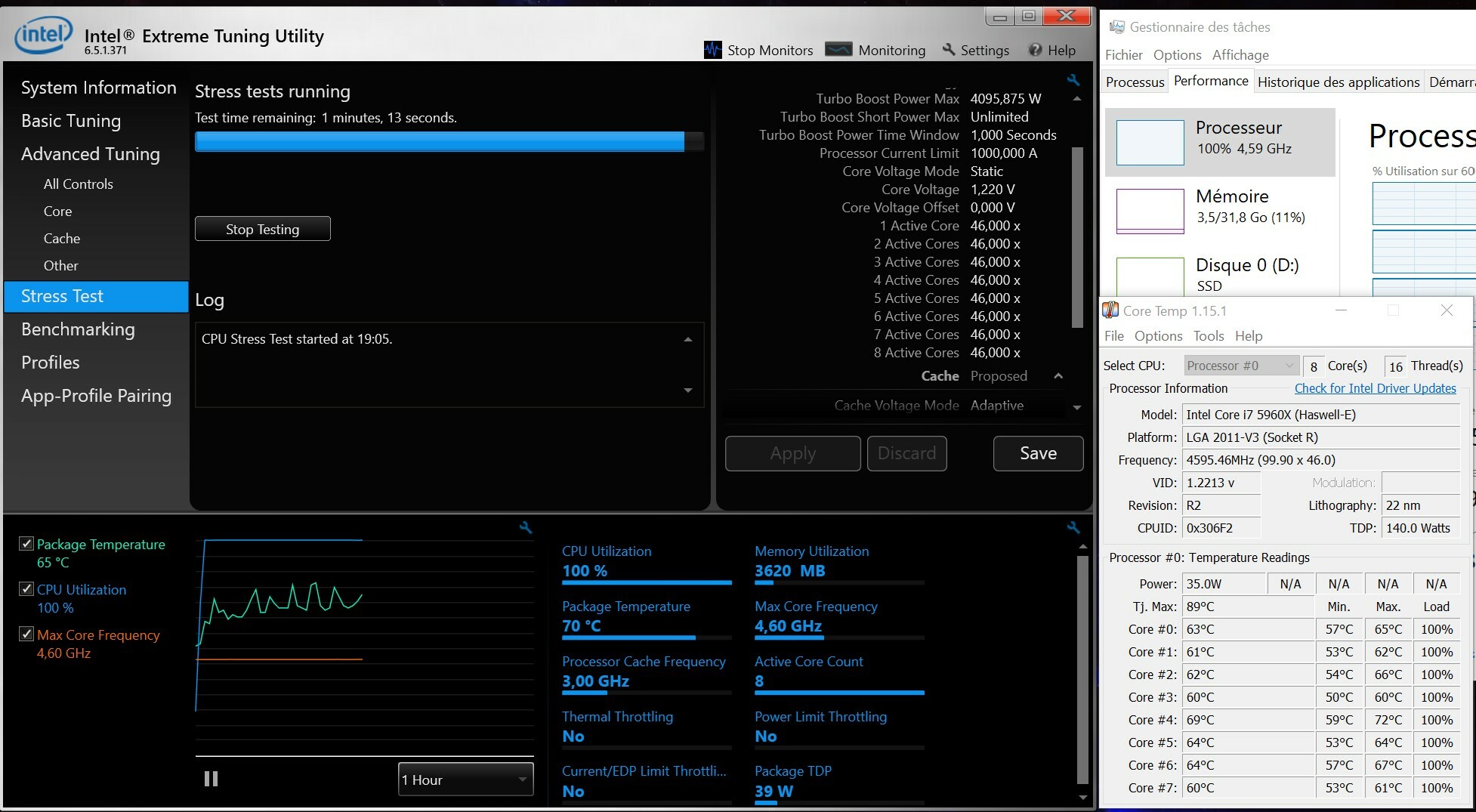
Task: Switch to Processus tab in Task Manager
Action: click(x=1135, y=82)
